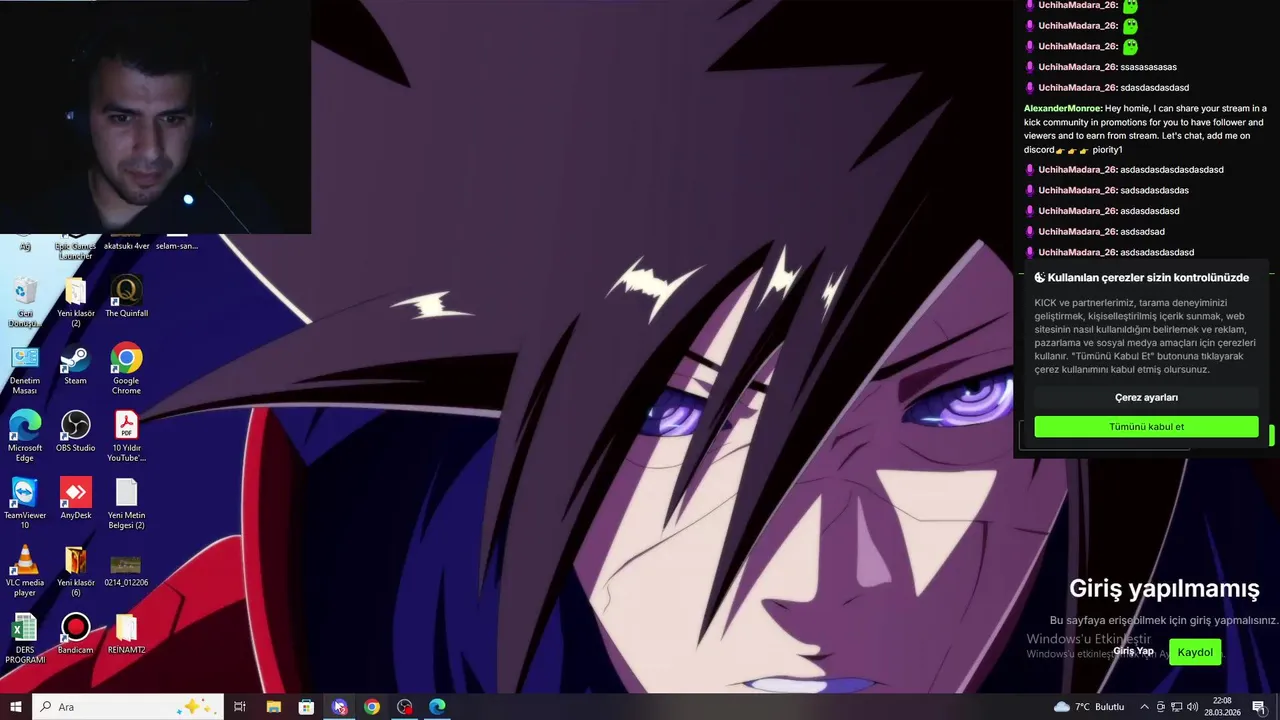
Task: Open the Recycle Bin (Geri Dönüşüm) desktop icon
Action: pyautogui.click(x=25, y=303)
